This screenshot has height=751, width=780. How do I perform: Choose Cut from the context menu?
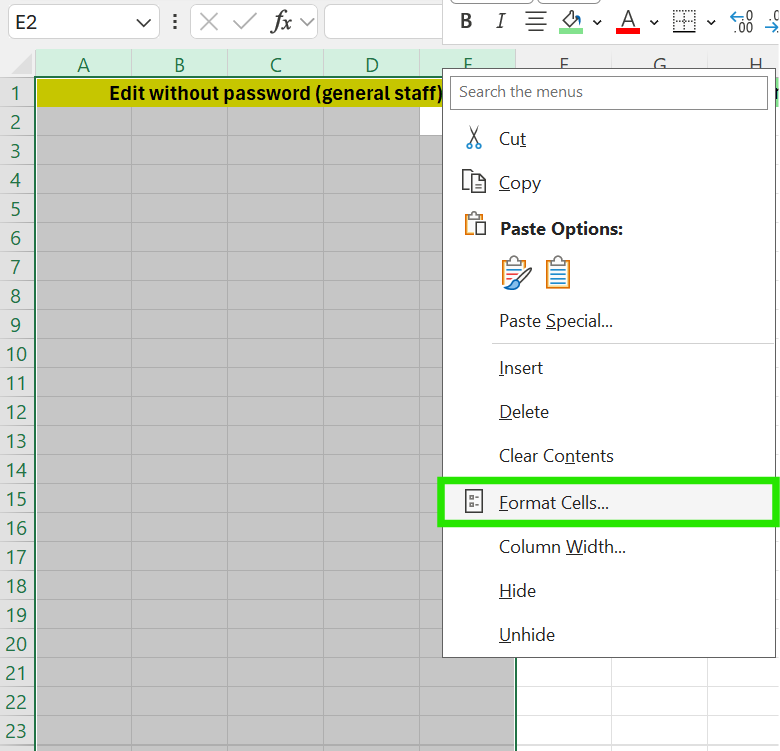click(x=608, y=139)
